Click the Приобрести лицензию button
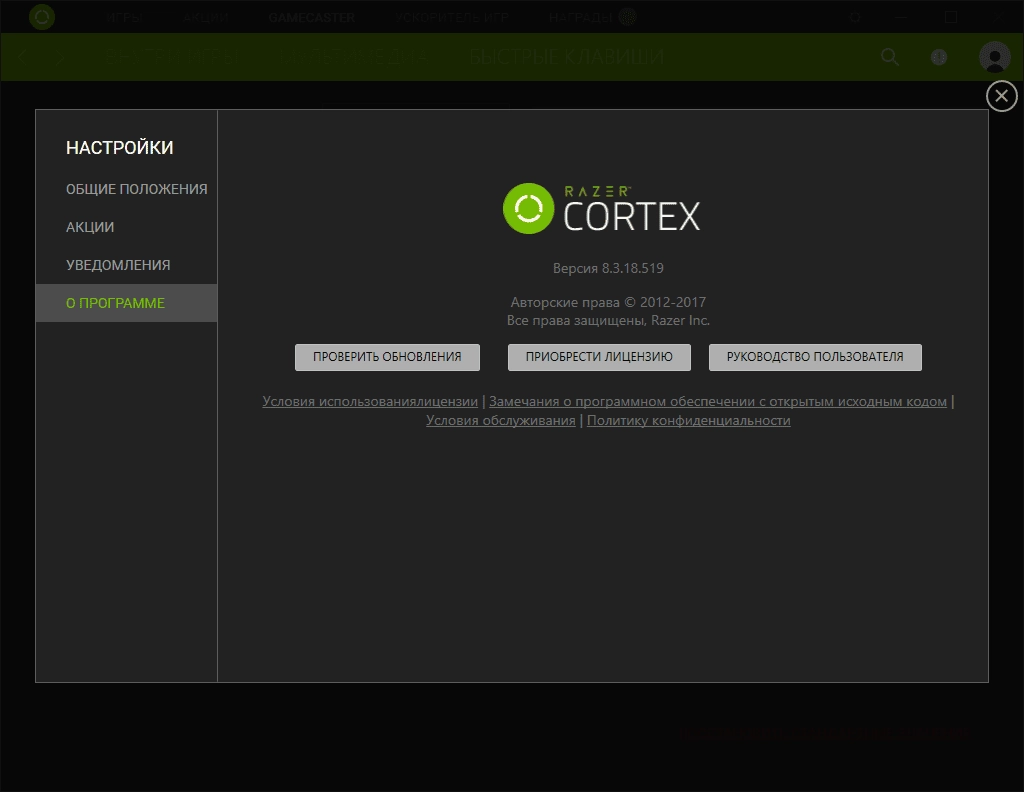The image size is (1024, 792). tap(599, 357)
